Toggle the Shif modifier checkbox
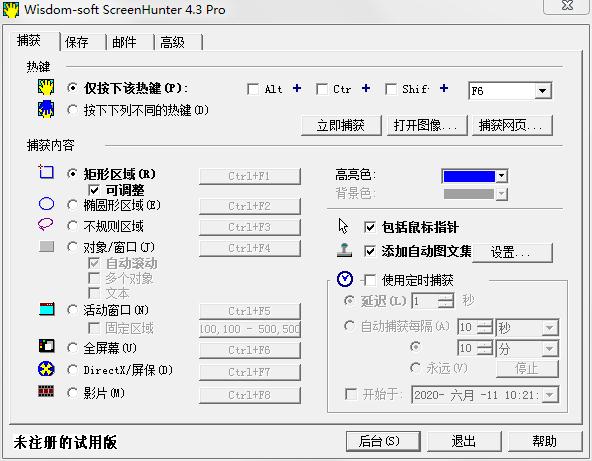Image resolution: width=592 pixels, height=461 pixels. [x=391, y=89]
